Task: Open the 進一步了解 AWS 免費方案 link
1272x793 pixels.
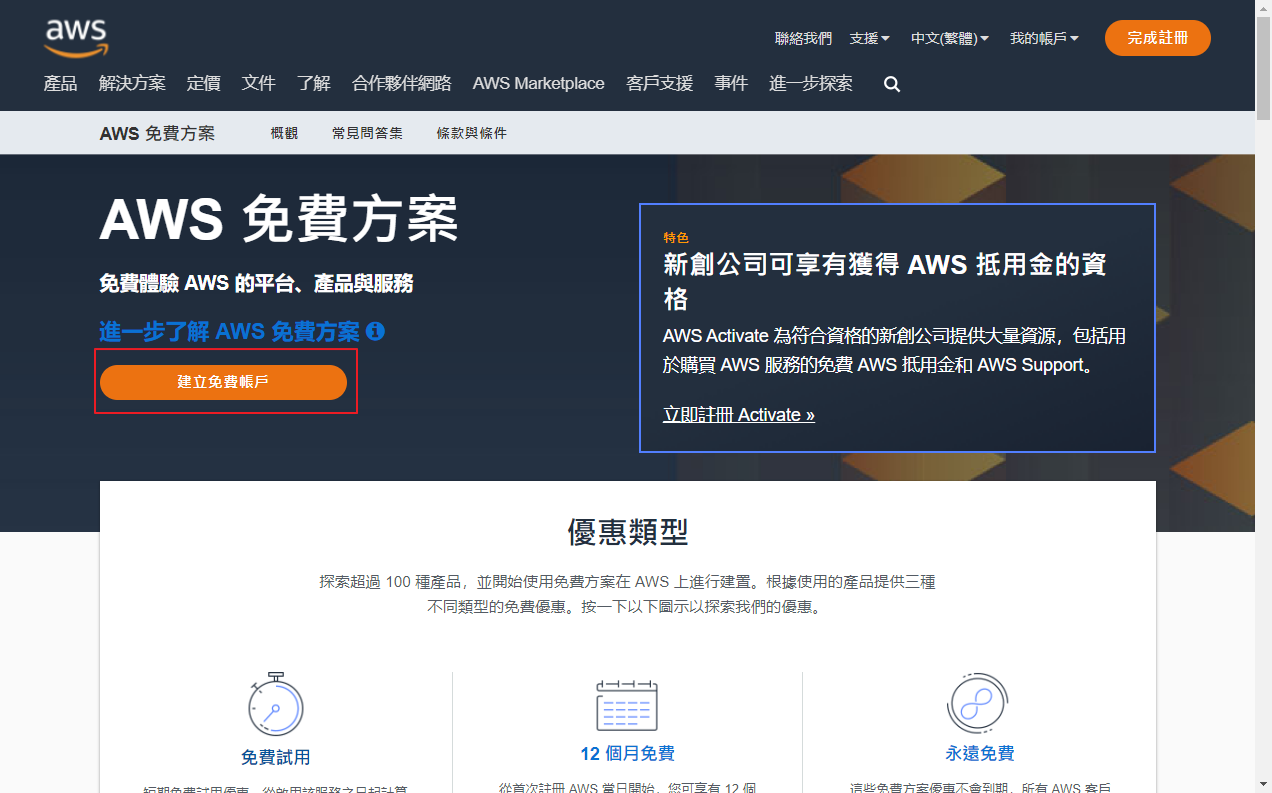Action: coord(229,331)
